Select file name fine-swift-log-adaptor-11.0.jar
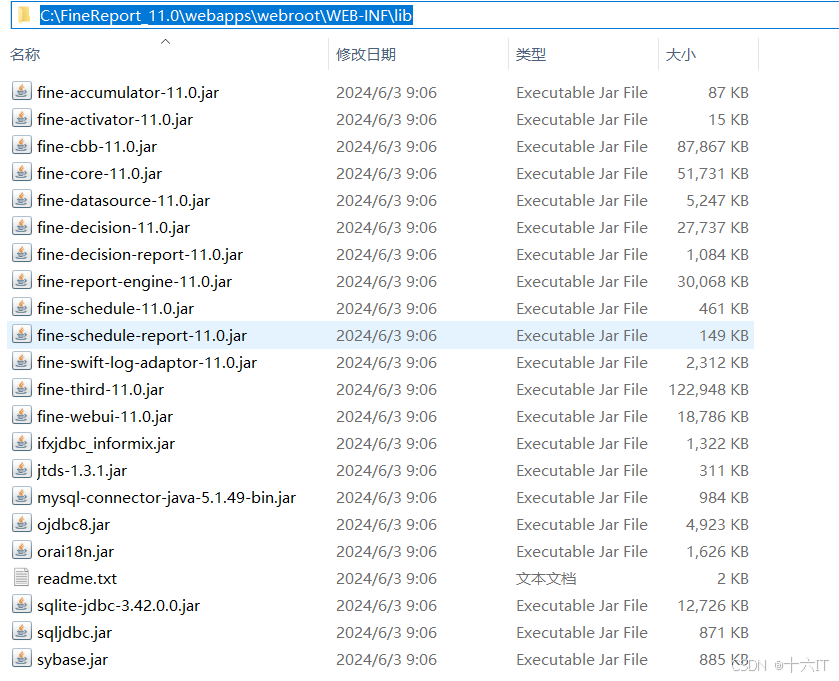The height and width of the screenshot is (681, 839). [147, 363]
